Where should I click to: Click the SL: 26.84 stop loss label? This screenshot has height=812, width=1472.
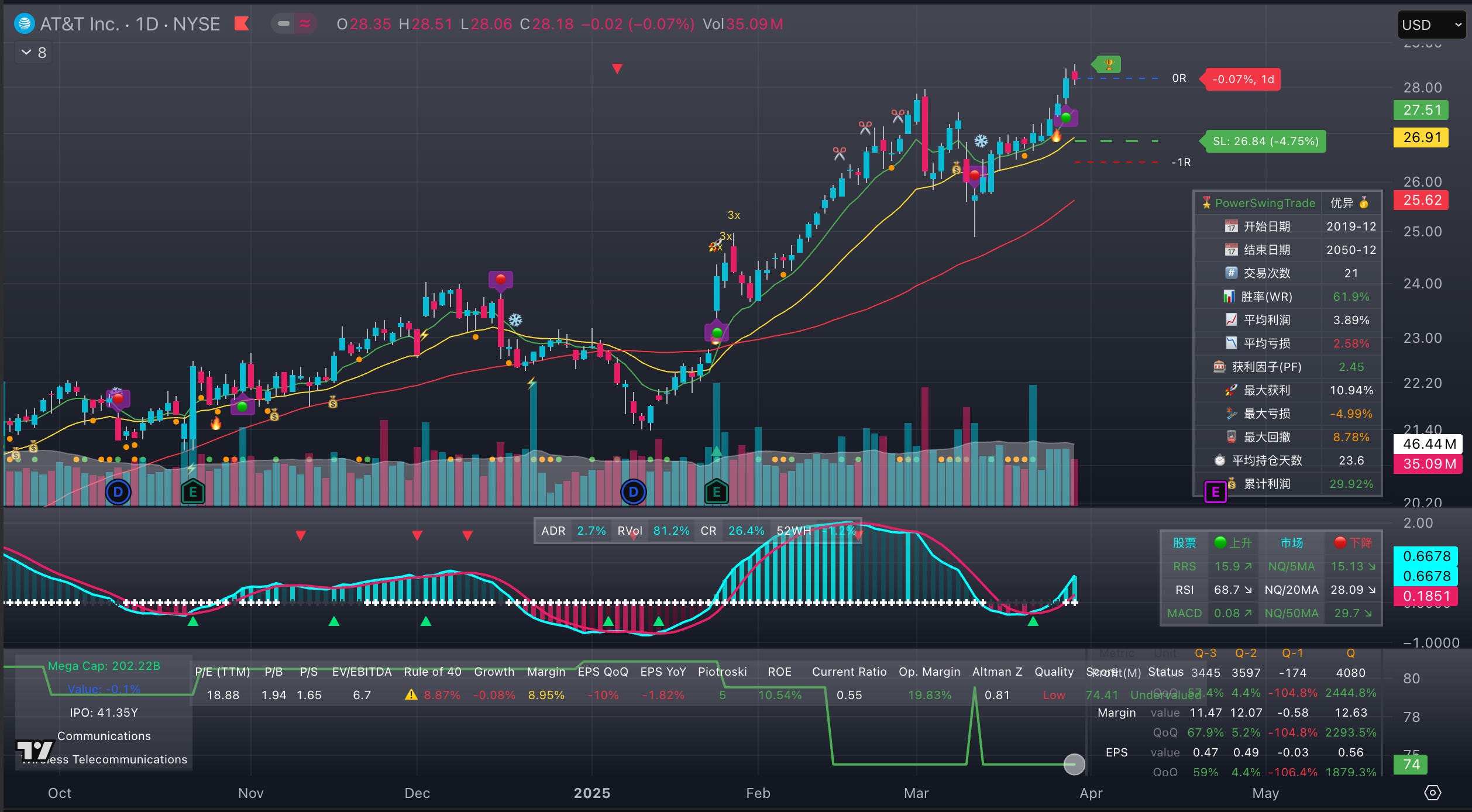[1265, 142]
